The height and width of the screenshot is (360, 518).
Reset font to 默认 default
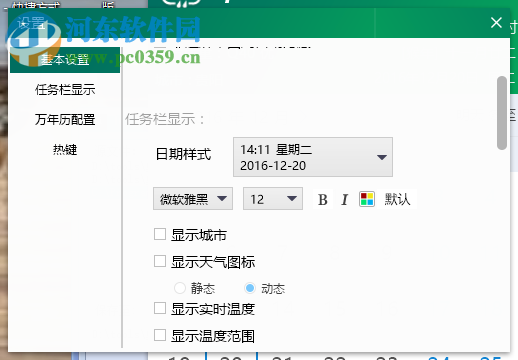tap(397, 199)
